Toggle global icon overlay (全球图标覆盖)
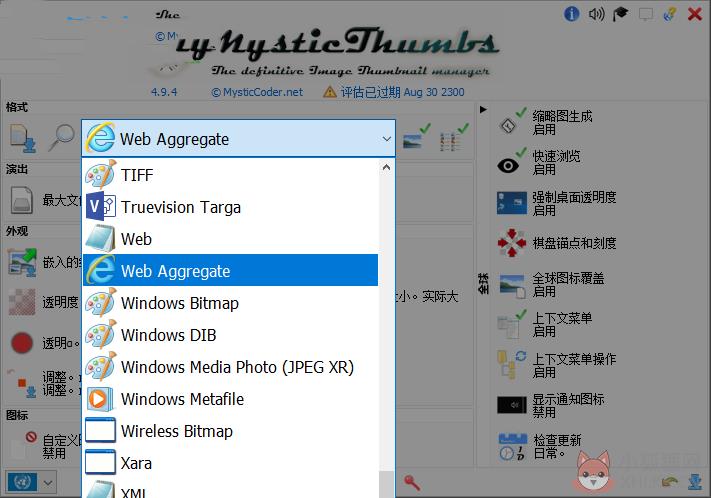Image resolution: width=711 pixels, height=498 pixels. (x=551, y=284)
